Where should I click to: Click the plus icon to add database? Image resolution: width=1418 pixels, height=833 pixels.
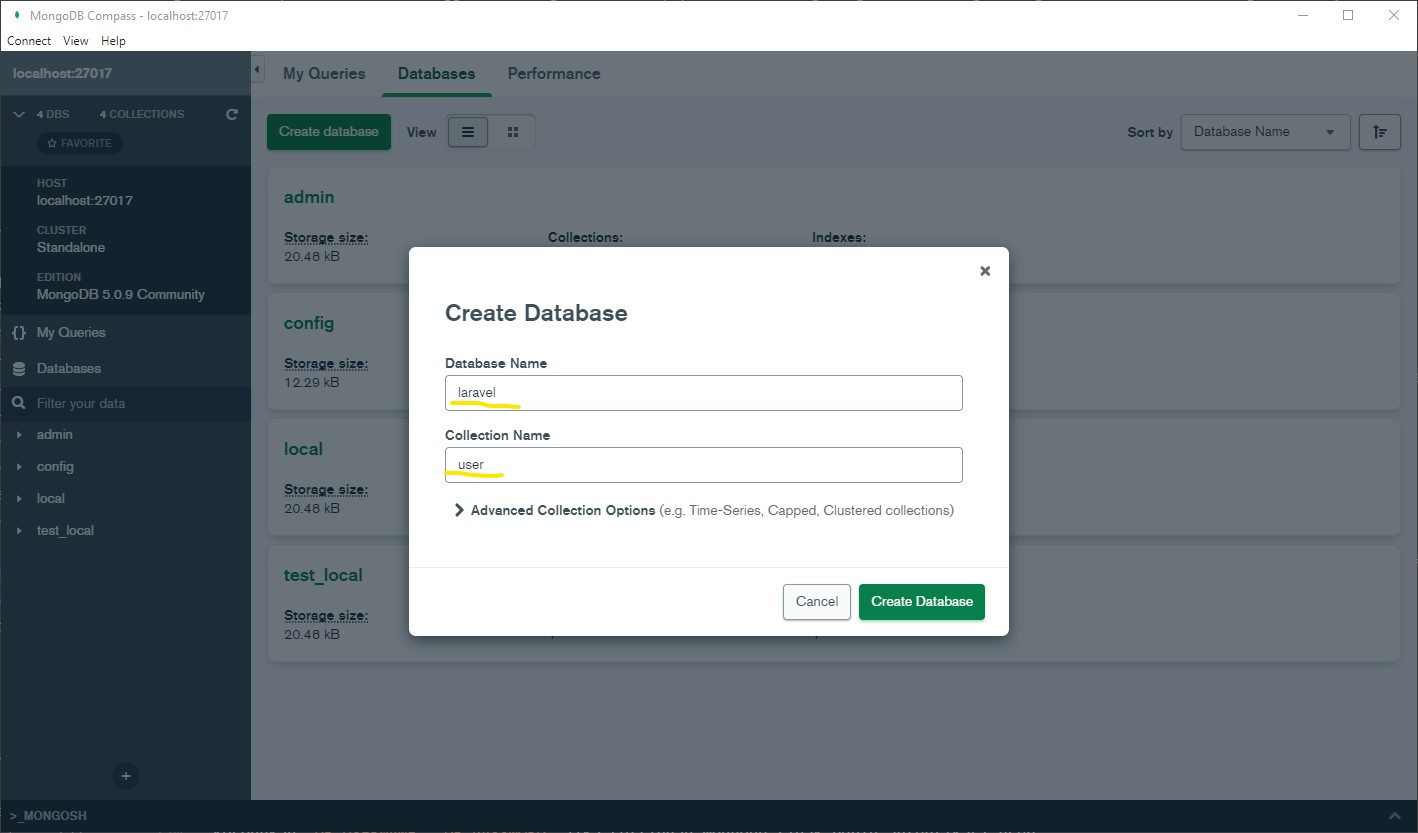tap(125, 775)
